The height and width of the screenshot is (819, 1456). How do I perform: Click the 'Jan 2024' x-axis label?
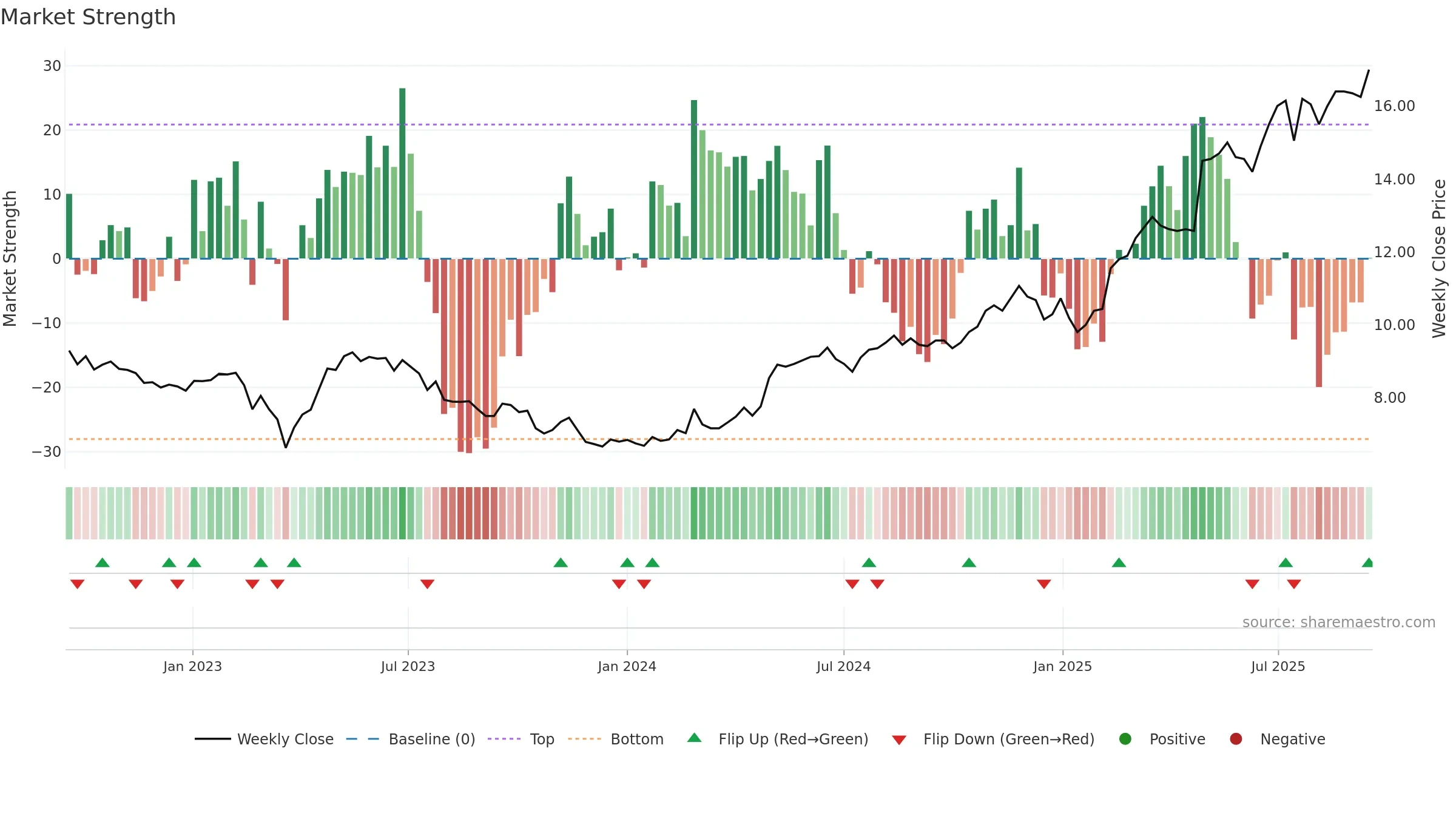tap(627, 666)
